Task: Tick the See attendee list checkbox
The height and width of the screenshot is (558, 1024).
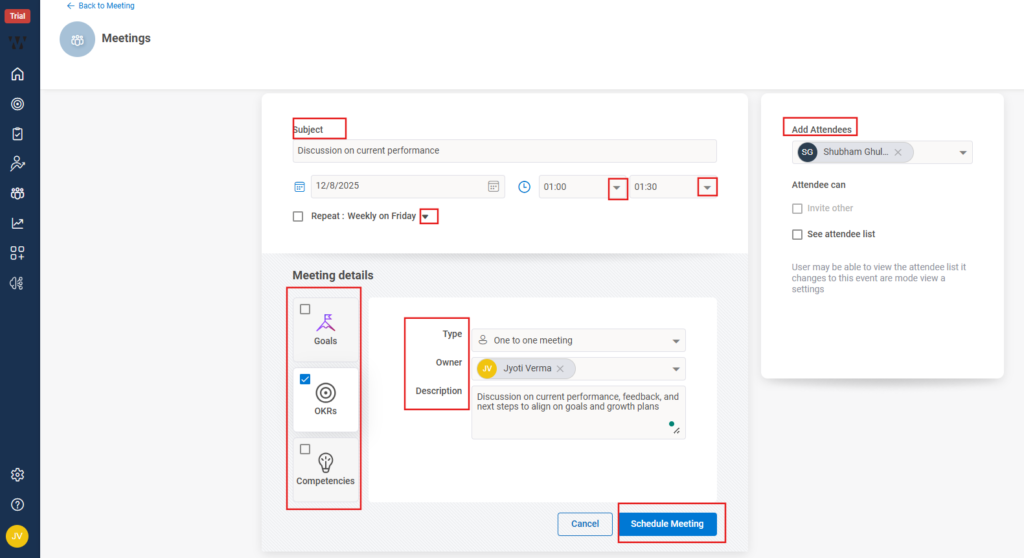Action: pos(797,234)
